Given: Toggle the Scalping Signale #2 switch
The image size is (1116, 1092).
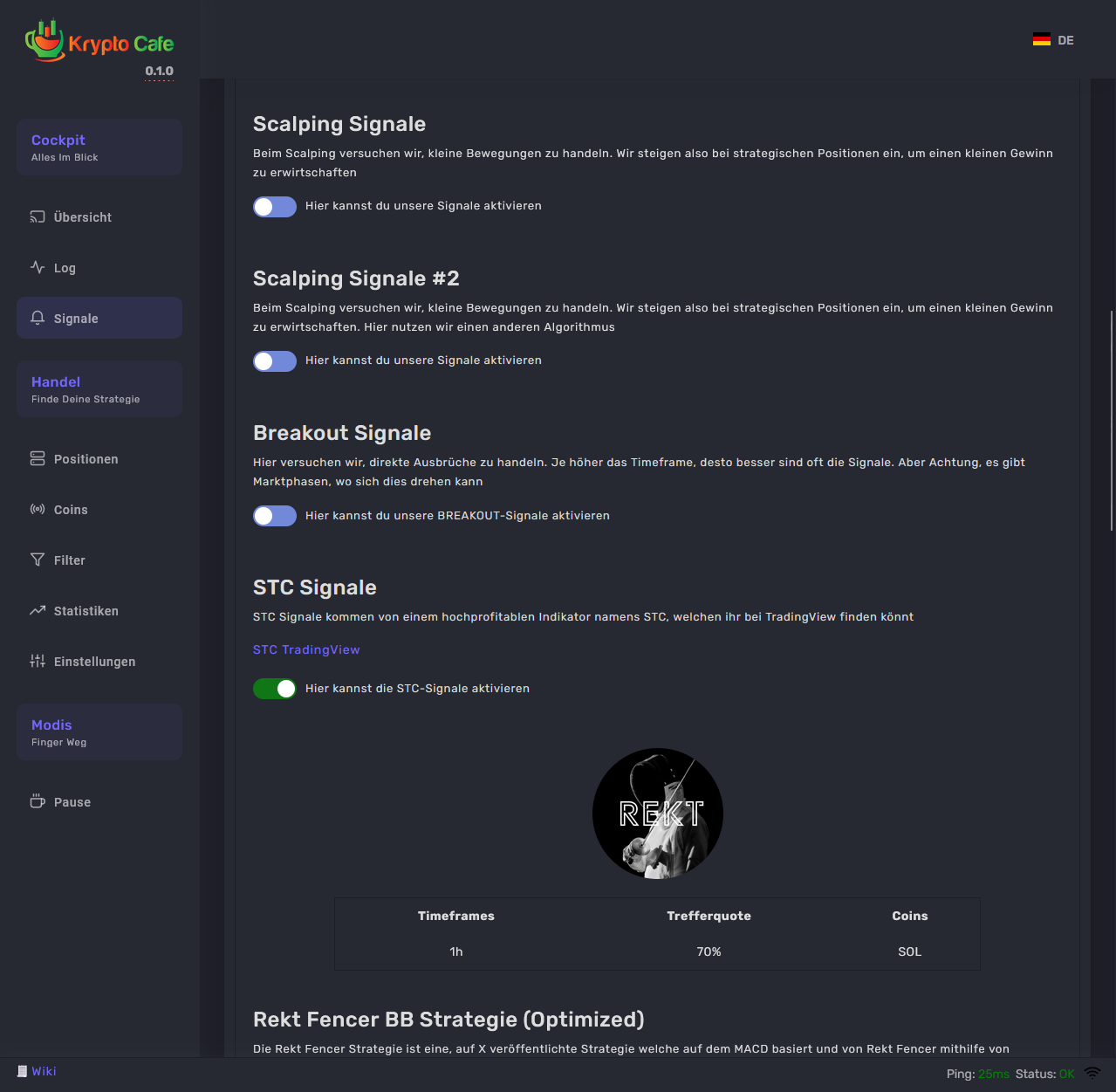Looking at the screenshot, I should (x=275, y=361).
